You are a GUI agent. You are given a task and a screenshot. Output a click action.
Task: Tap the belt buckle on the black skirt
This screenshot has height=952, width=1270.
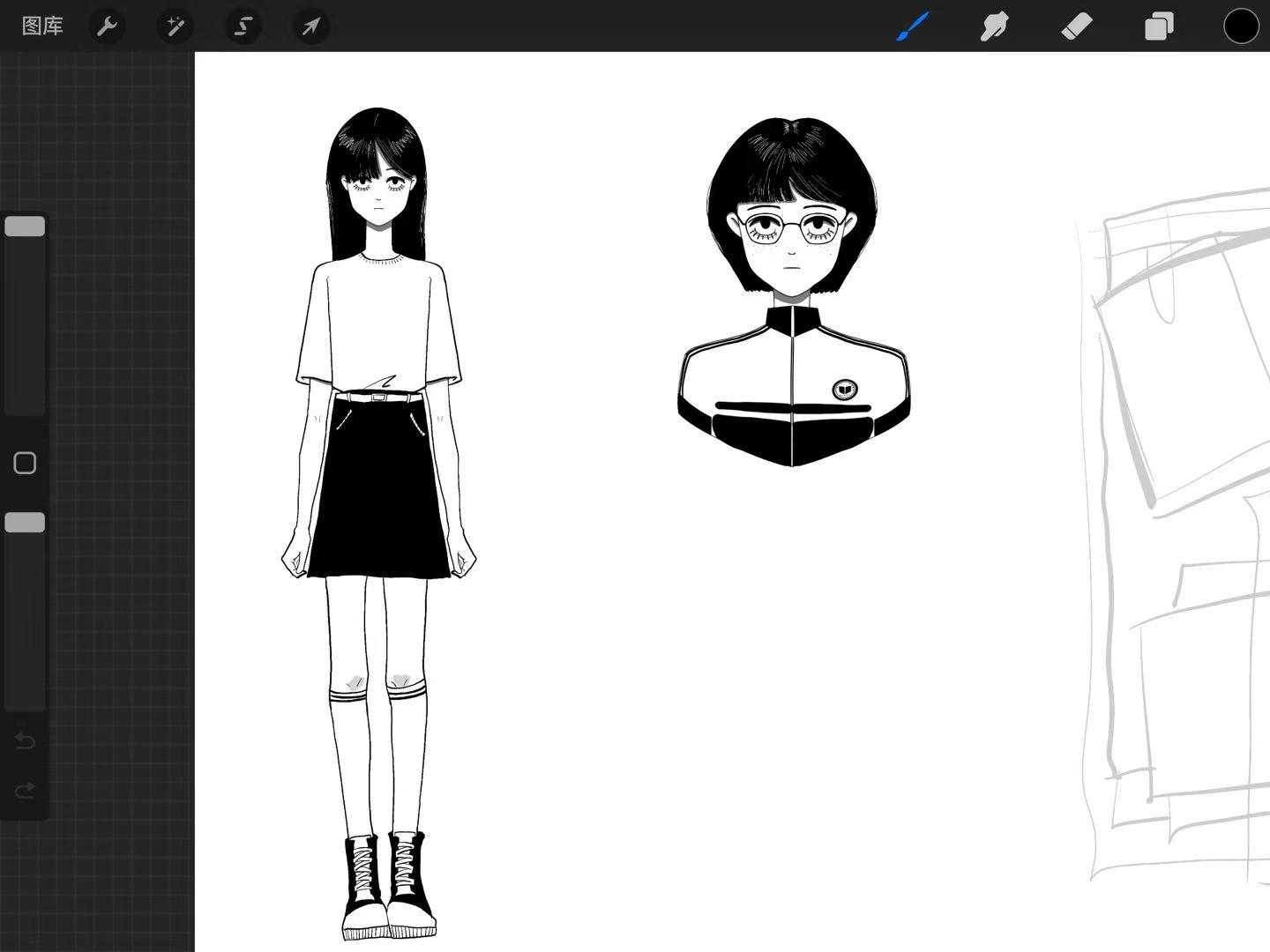(379, 398)
